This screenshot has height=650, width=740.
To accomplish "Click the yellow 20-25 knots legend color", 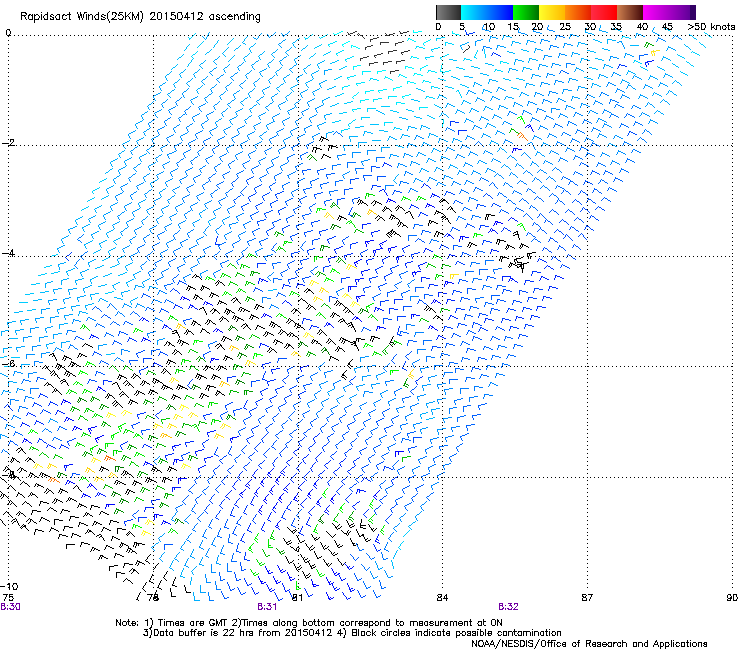I will (552, 12).
